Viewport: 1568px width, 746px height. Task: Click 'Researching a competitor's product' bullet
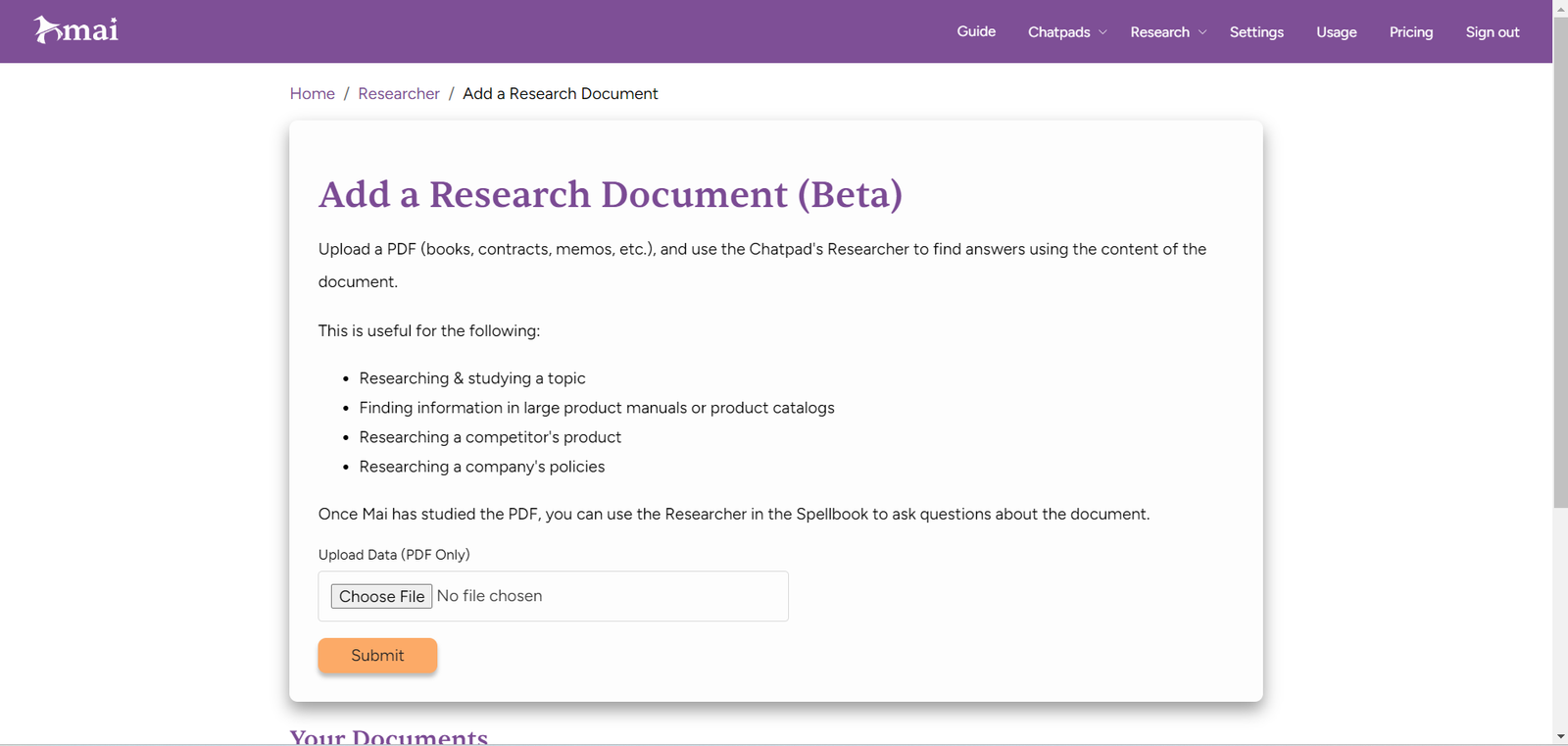click(x=490, y=437)
